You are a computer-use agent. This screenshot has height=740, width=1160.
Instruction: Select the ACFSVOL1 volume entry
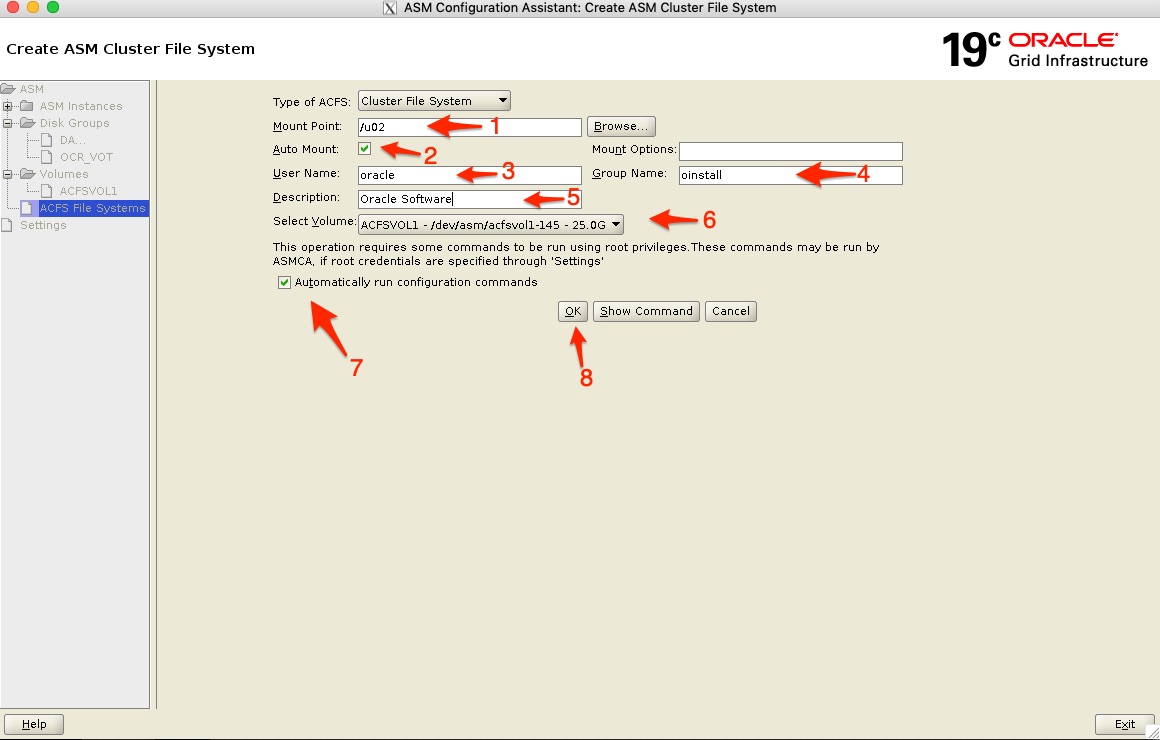(x=88, y=191)
